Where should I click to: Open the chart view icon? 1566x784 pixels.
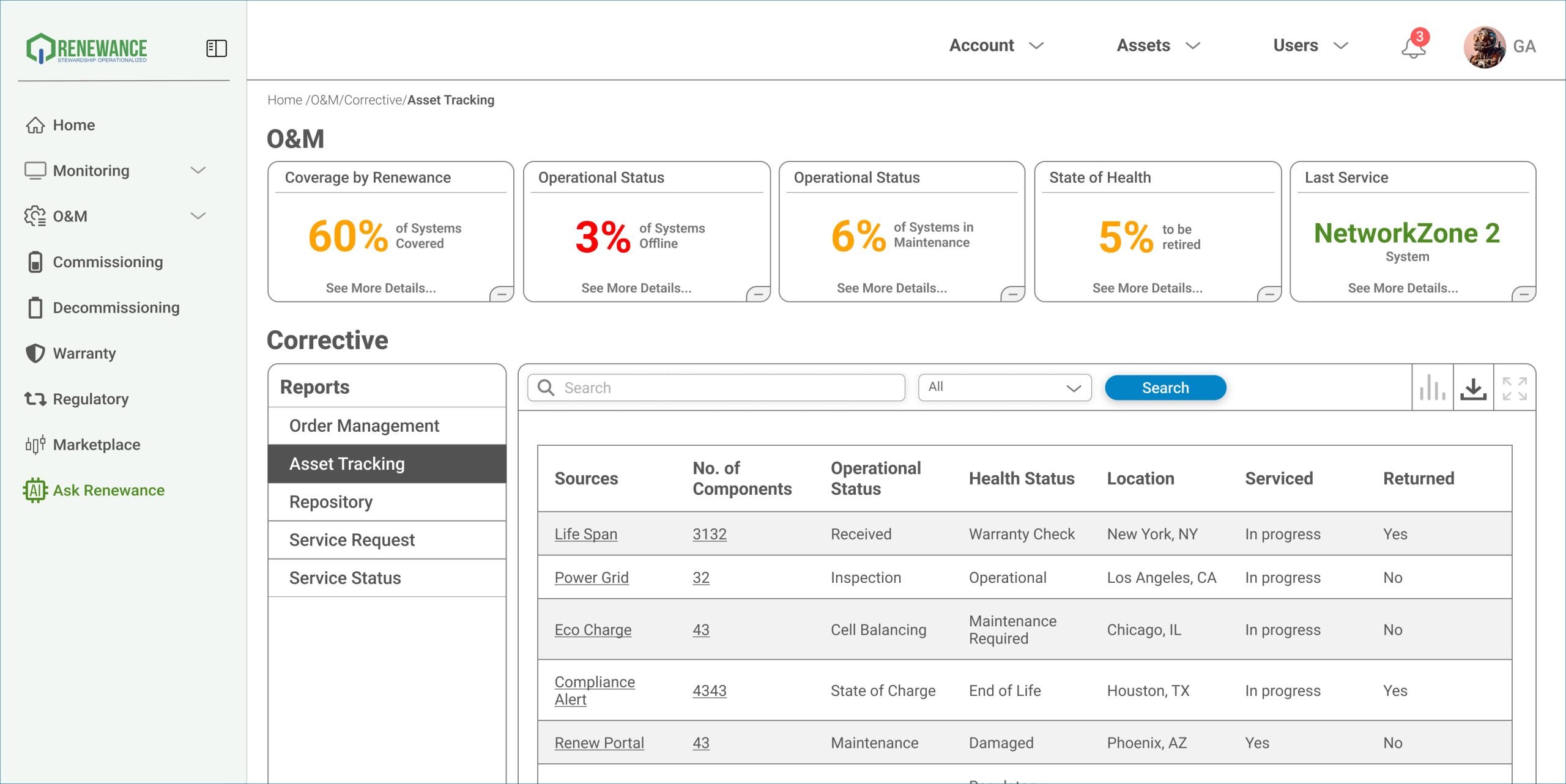(1433, 388)
